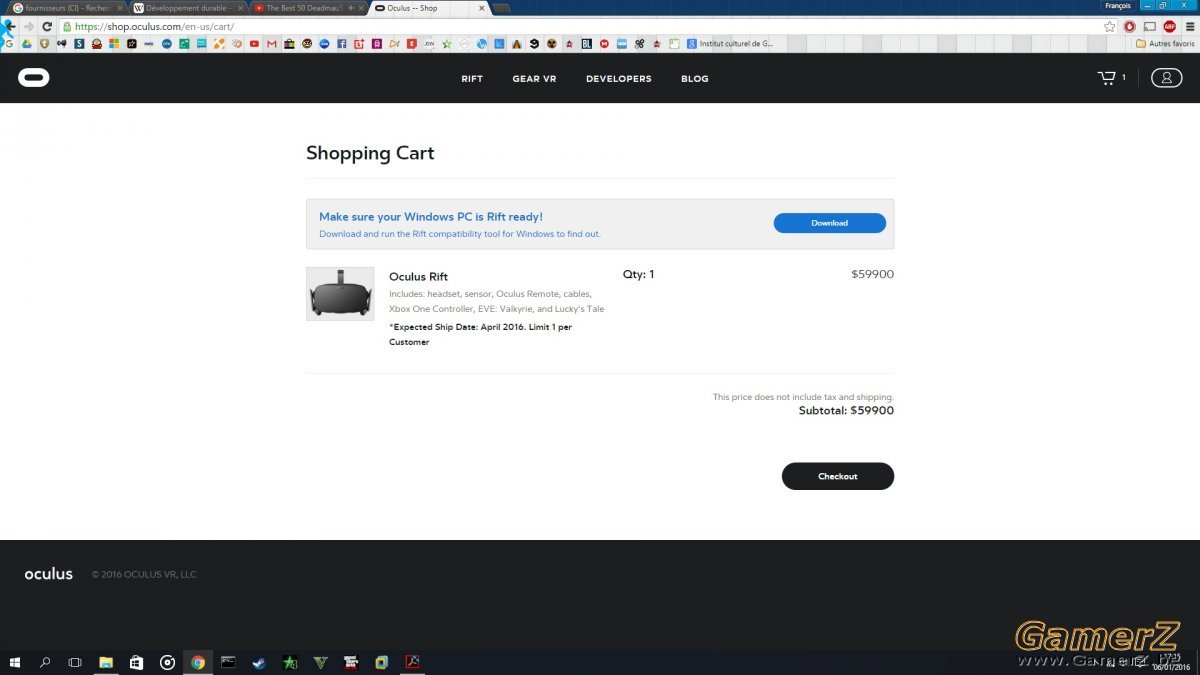Go back with the browser back arrow
1200x675 pixels.
tap(11, 26)
